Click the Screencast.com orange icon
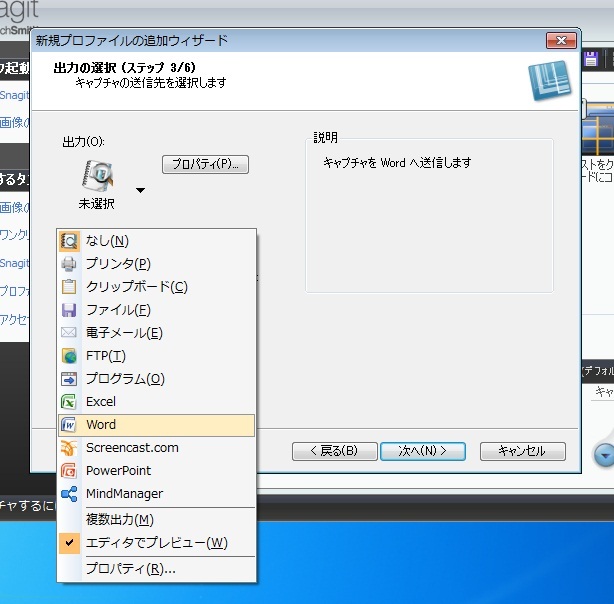The height and width of the screenshot is (604, 614). pos(69,448)
